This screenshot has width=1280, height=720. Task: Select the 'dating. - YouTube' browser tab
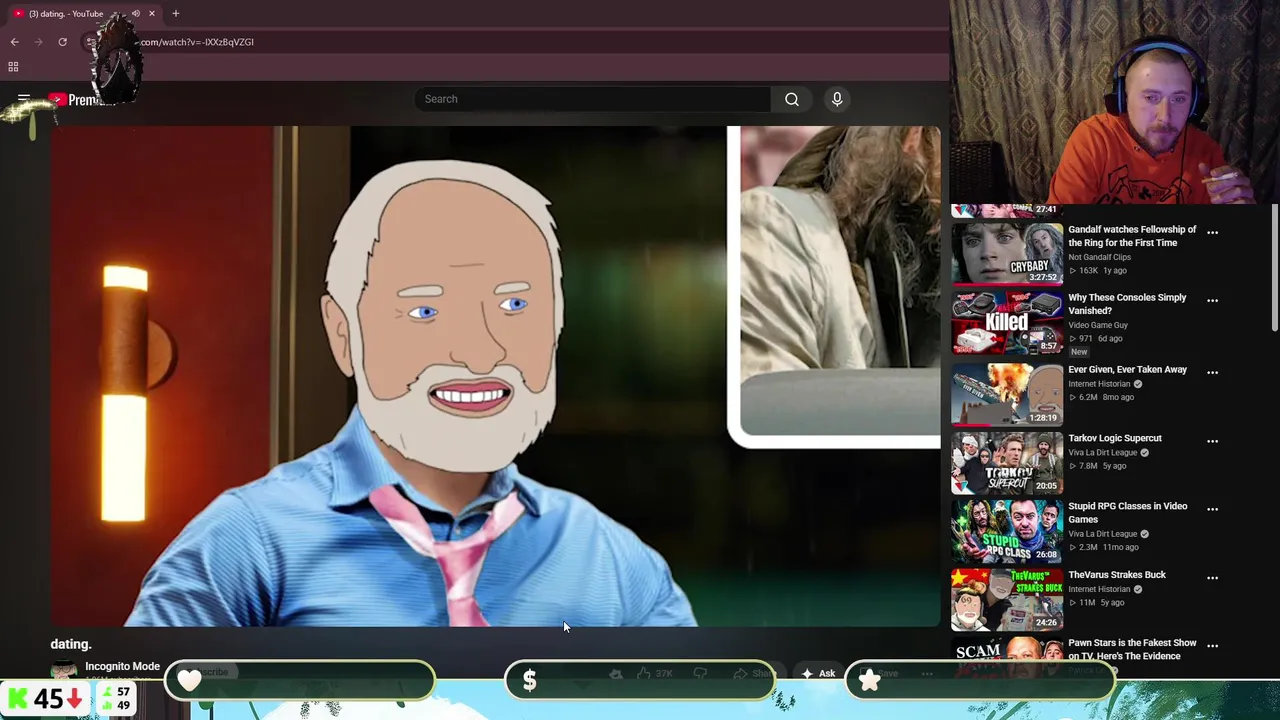coord(83,14)
